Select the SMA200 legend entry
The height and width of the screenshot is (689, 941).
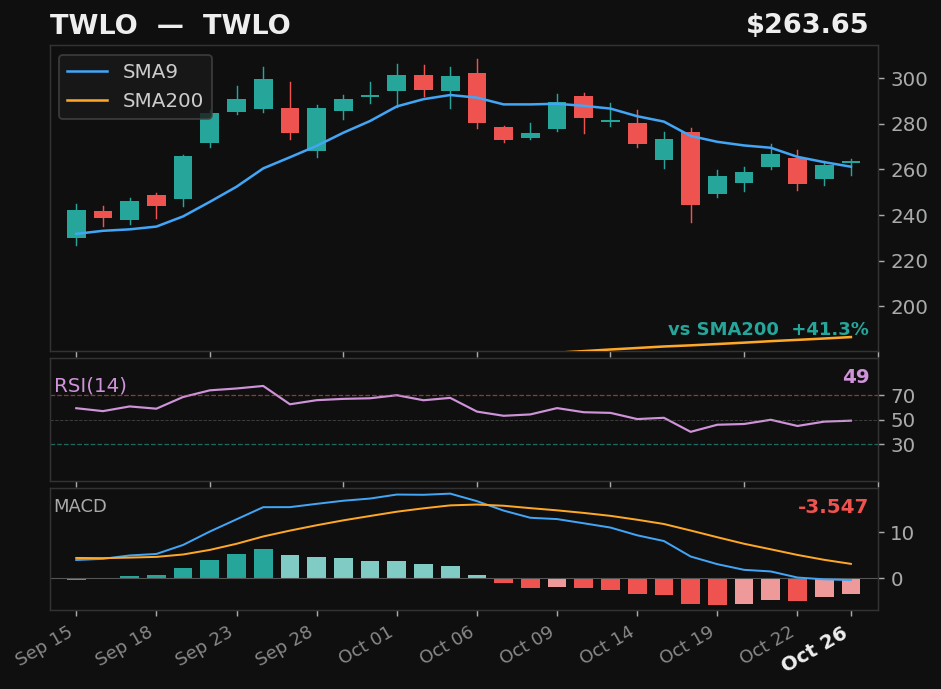(x=134, y=100)
